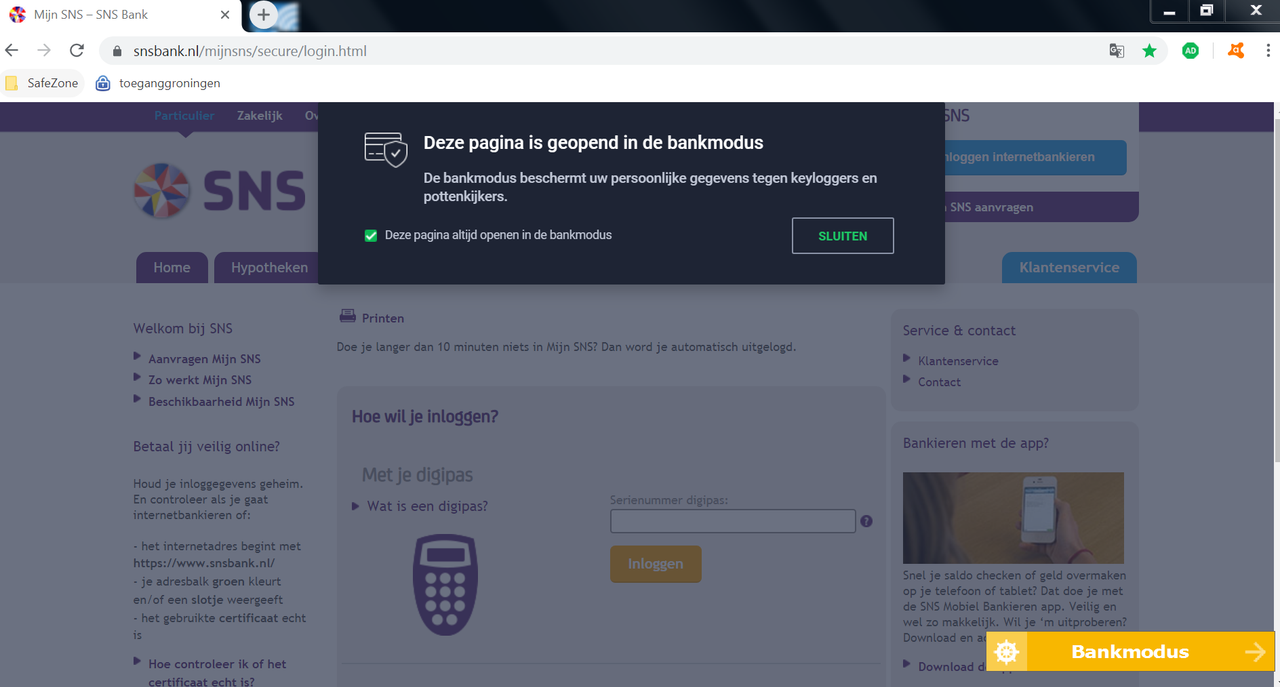
Task: Uncheck always open in bankmodus checkbox
Action: pyautogui.click(x=371, y=236)
